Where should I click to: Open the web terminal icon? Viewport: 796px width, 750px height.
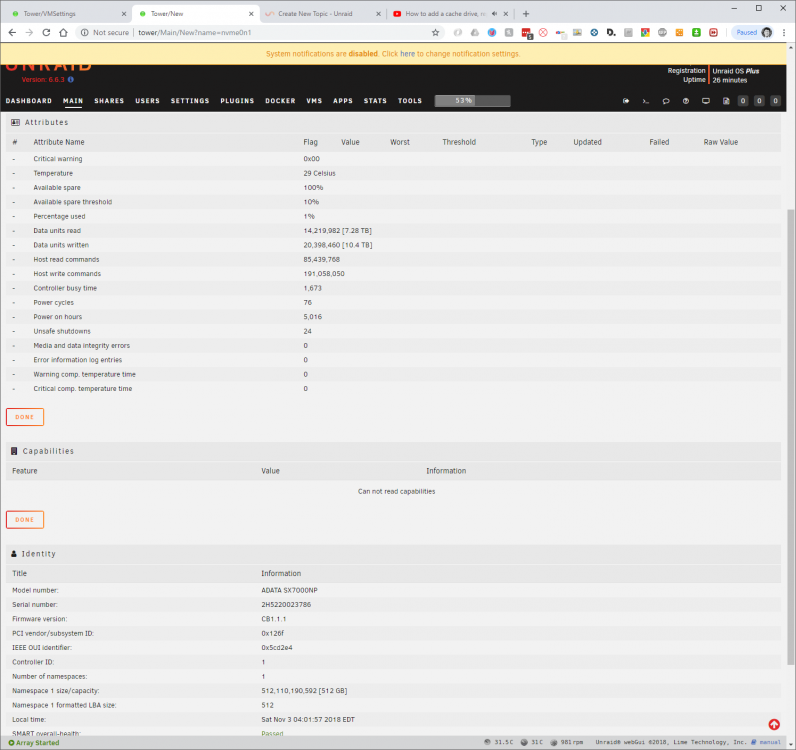[x=646, y=101]
